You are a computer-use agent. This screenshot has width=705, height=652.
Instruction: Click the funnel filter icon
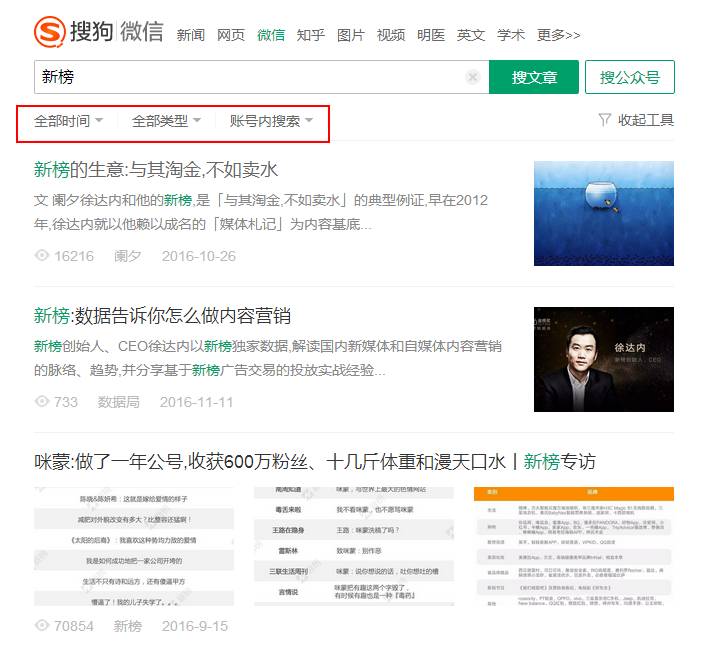pyautogui.click(x=604, y=120)
